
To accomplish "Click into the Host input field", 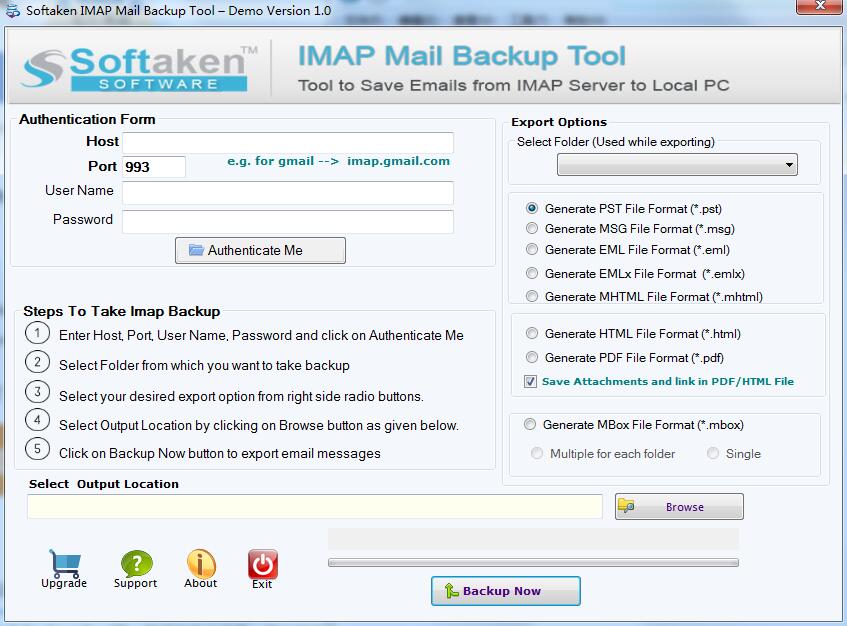I will point(288,143).
